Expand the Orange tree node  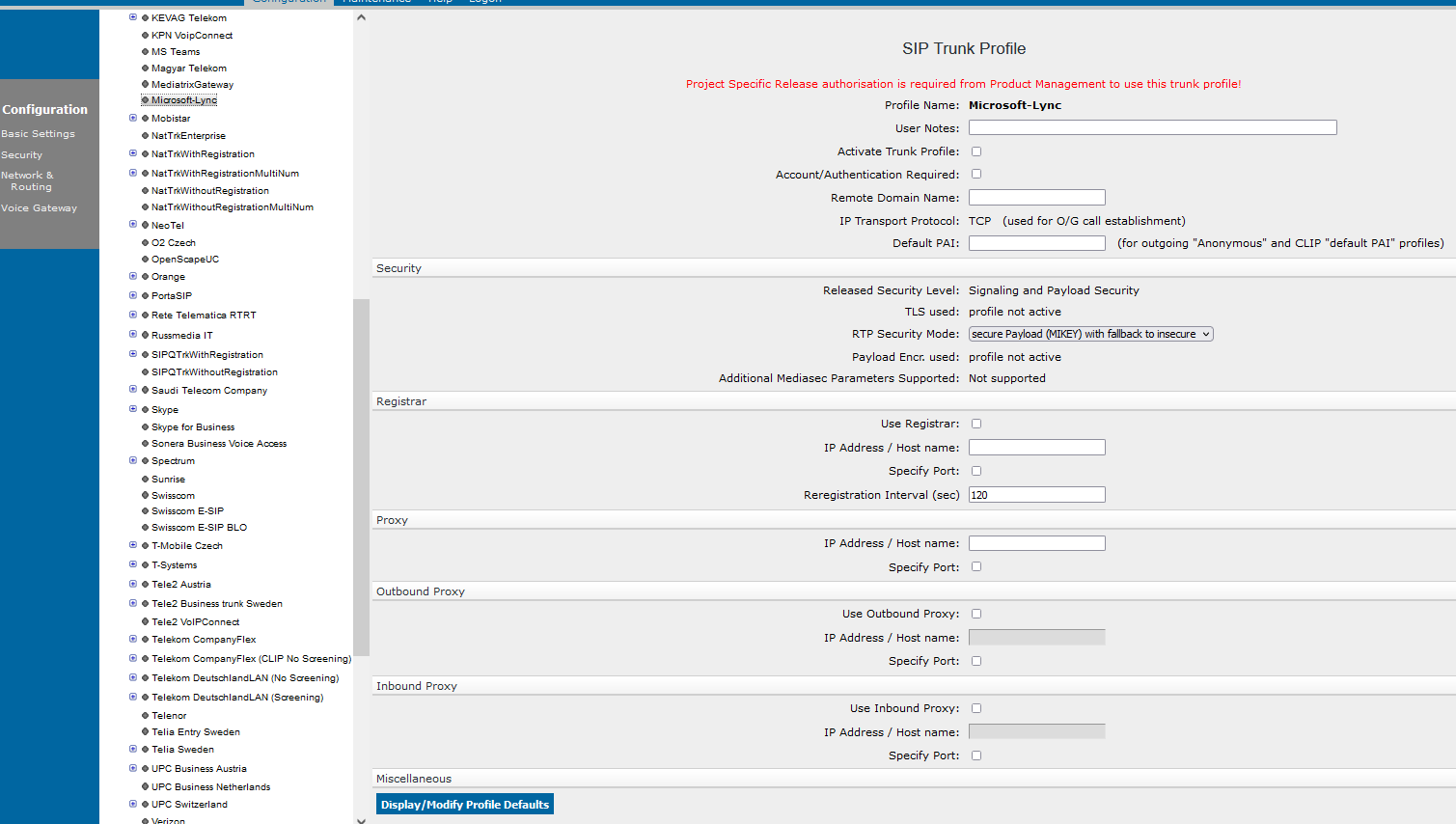(133, 276)
